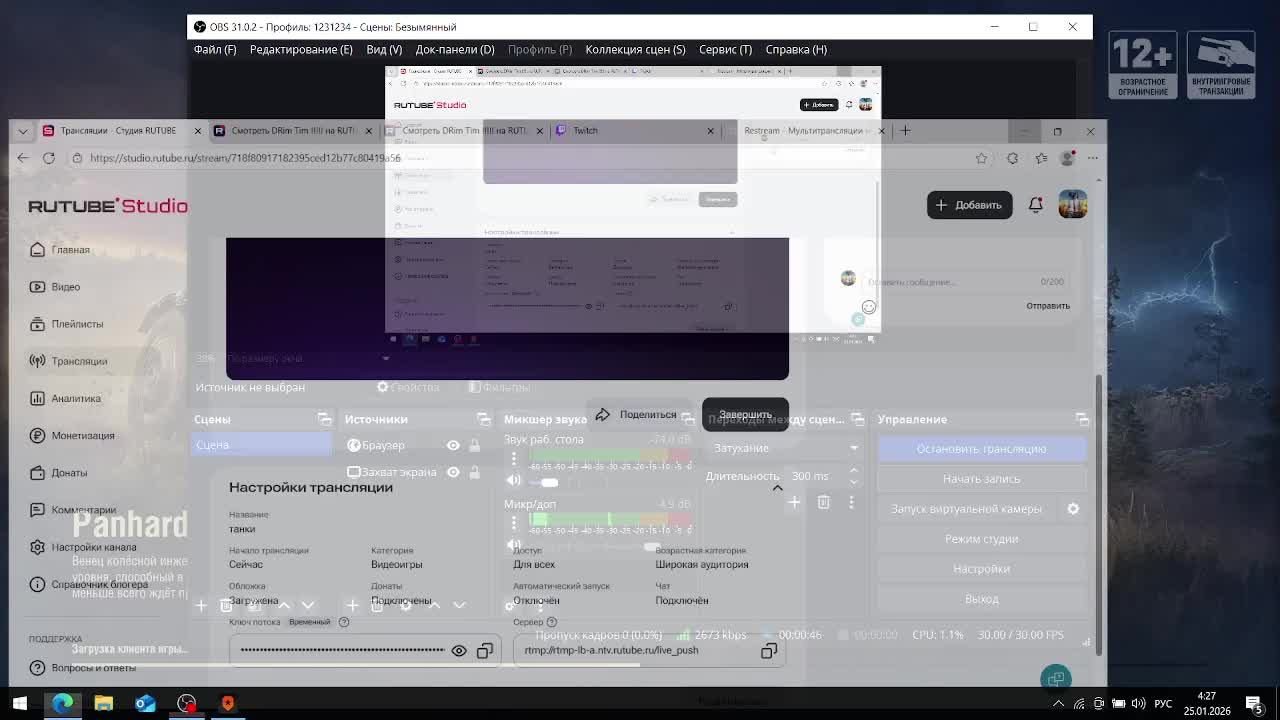Click Остановить трансляцию in OBS
This screenshot has width=1280, height=720.
(981, 449)
